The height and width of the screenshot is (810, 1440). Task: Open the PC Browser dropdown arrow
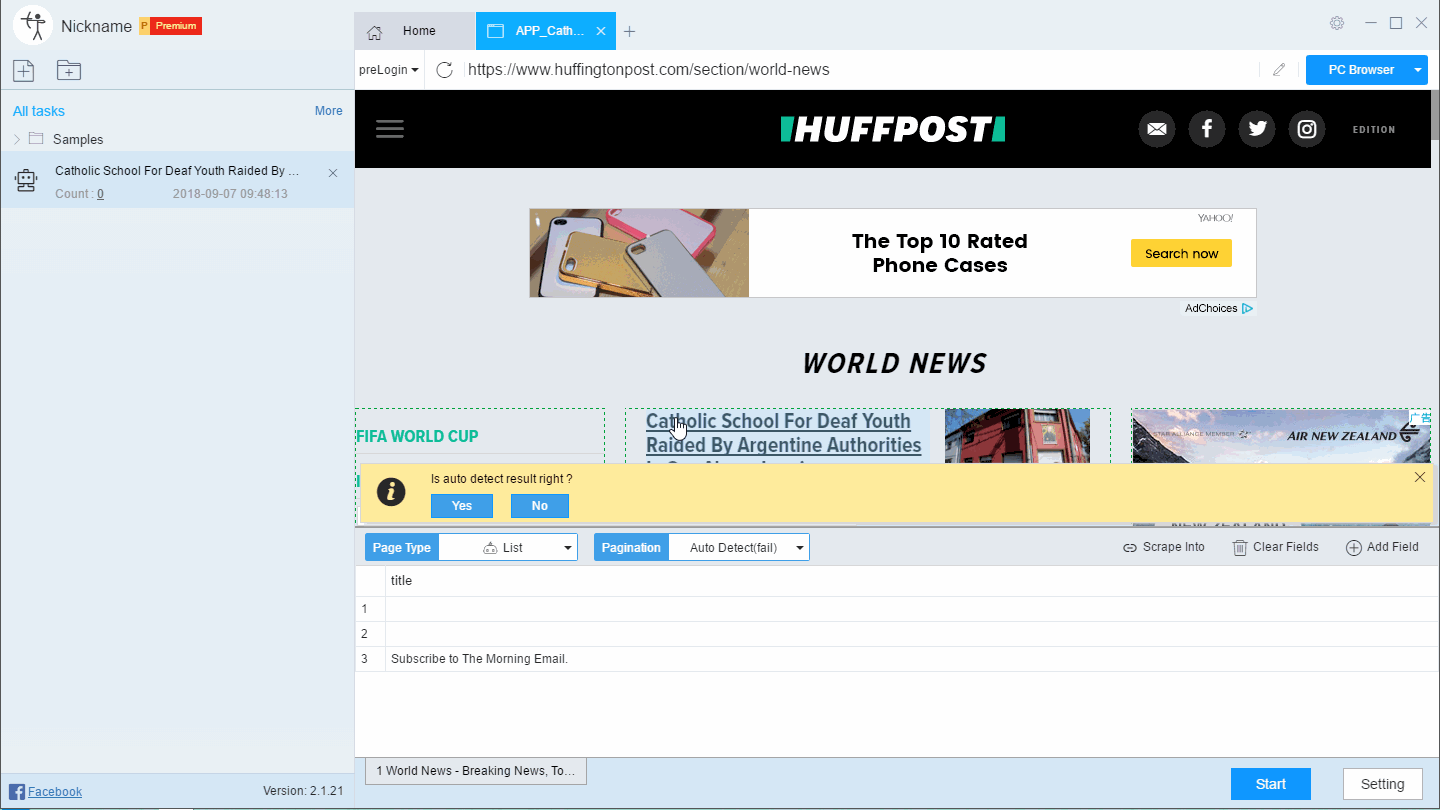[1418, 70]
